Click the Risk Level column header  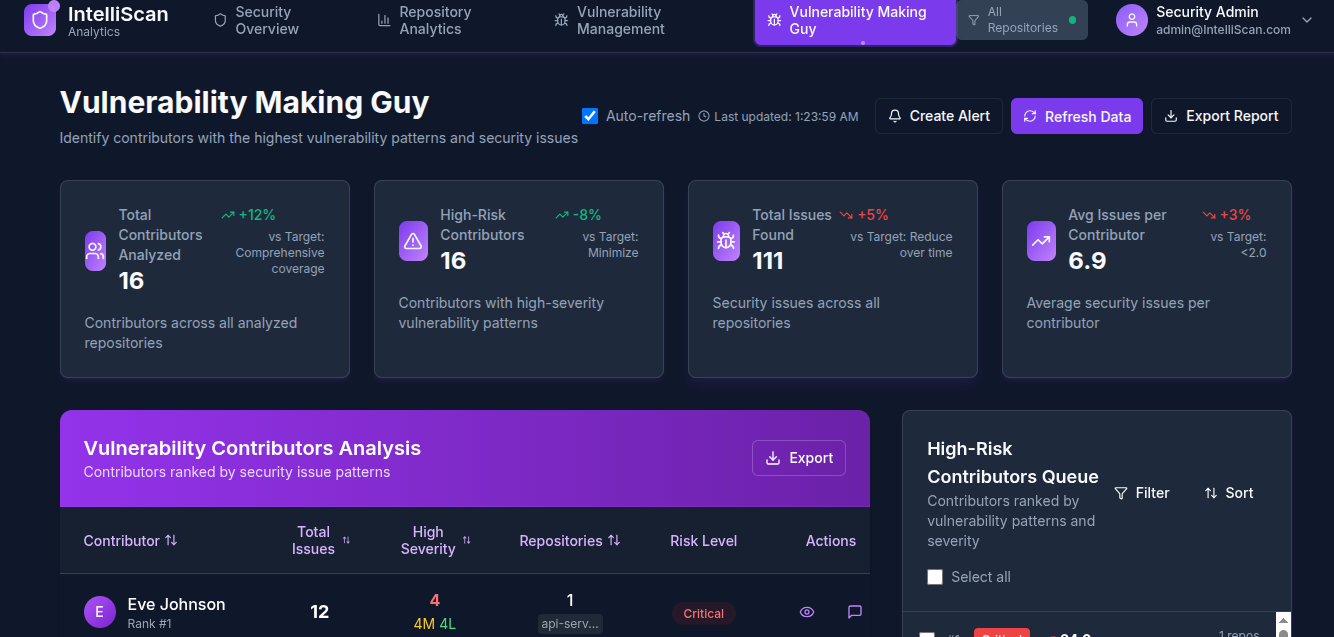703,541
